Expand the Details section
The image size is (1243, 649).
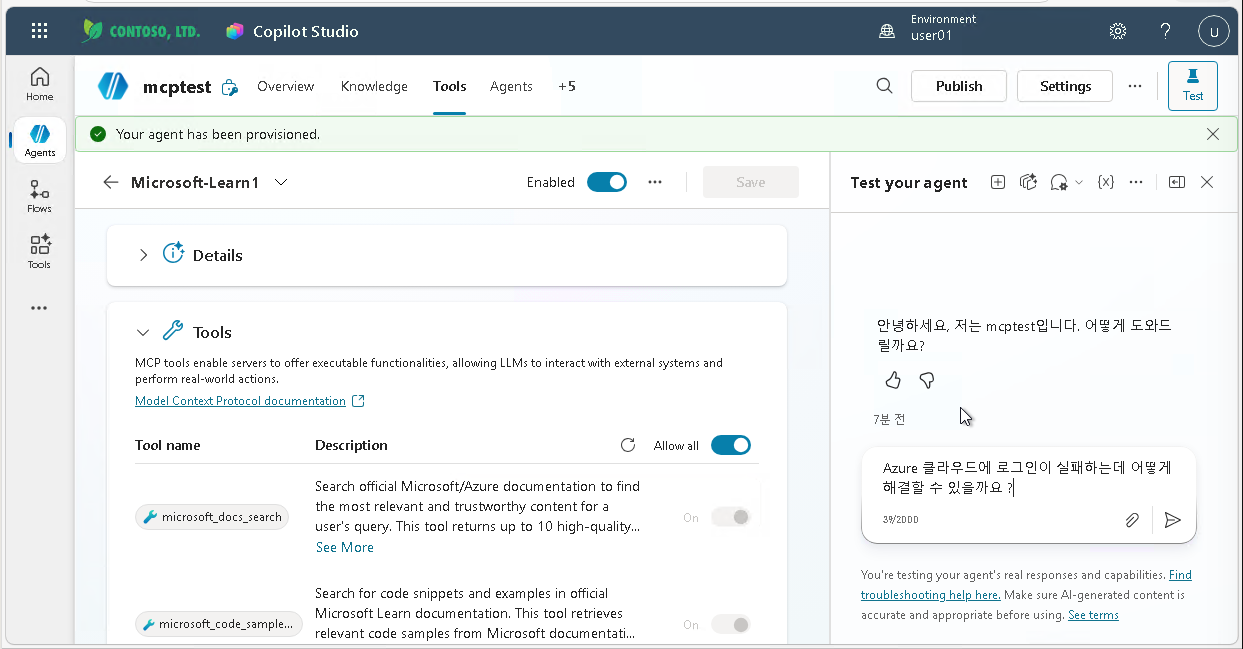[x=144, y=255]
